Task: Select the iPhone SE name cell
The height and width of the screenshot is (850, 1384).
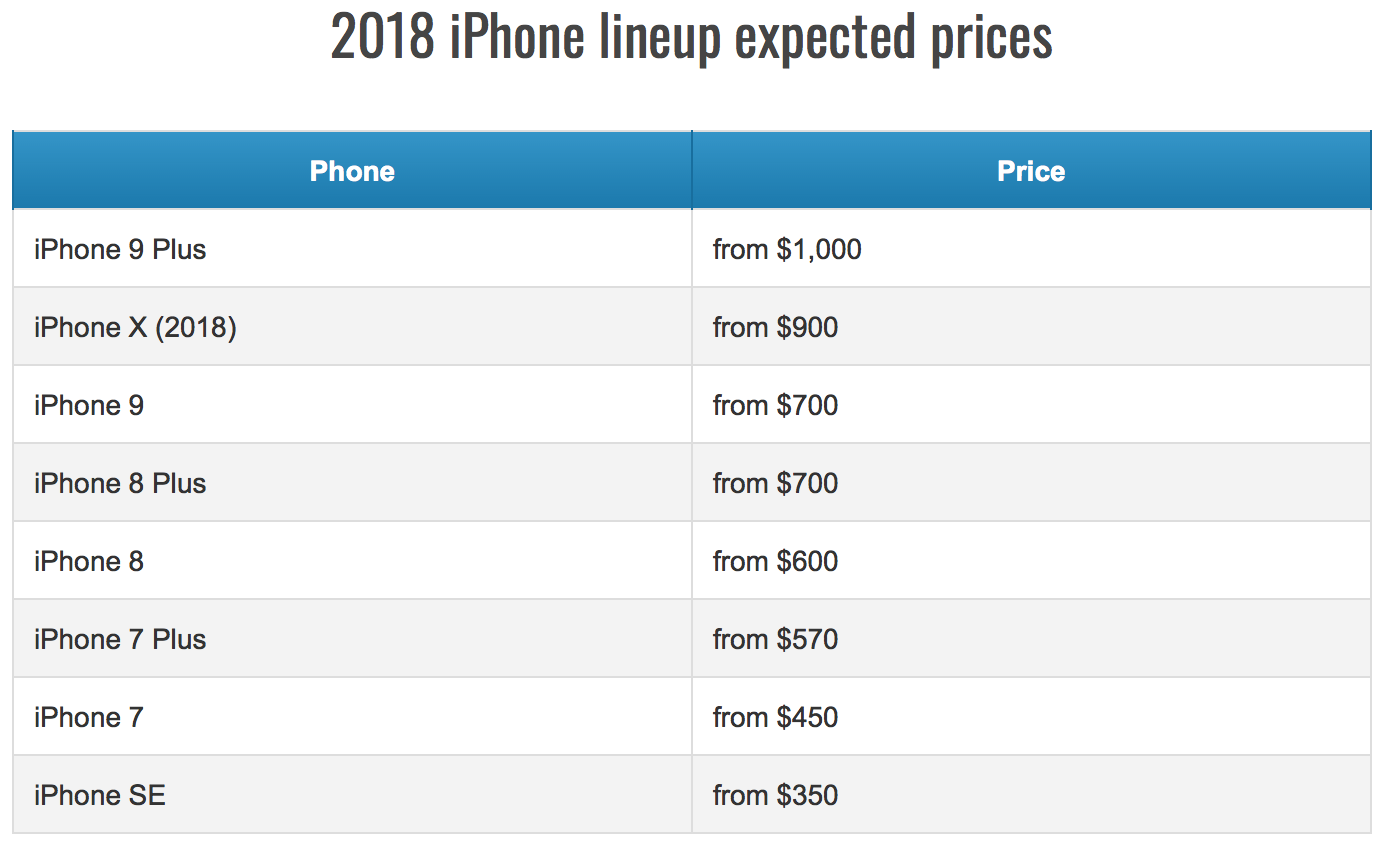Action: [100, 795]
